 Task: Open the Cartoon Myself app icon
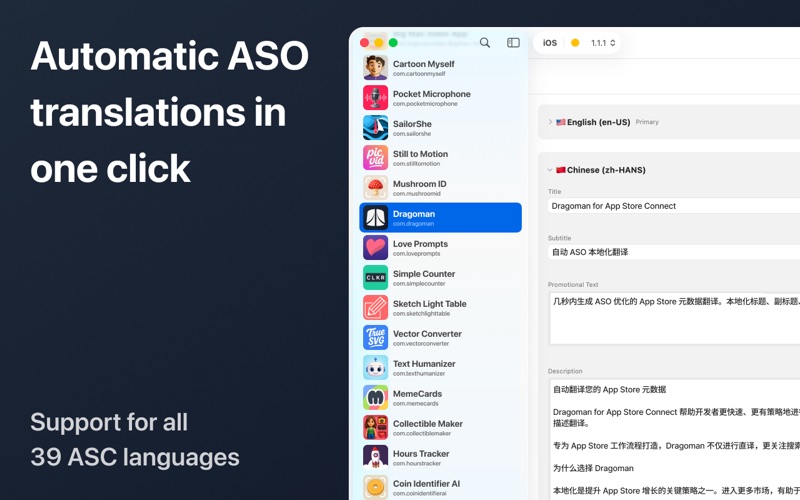[376, 68]
